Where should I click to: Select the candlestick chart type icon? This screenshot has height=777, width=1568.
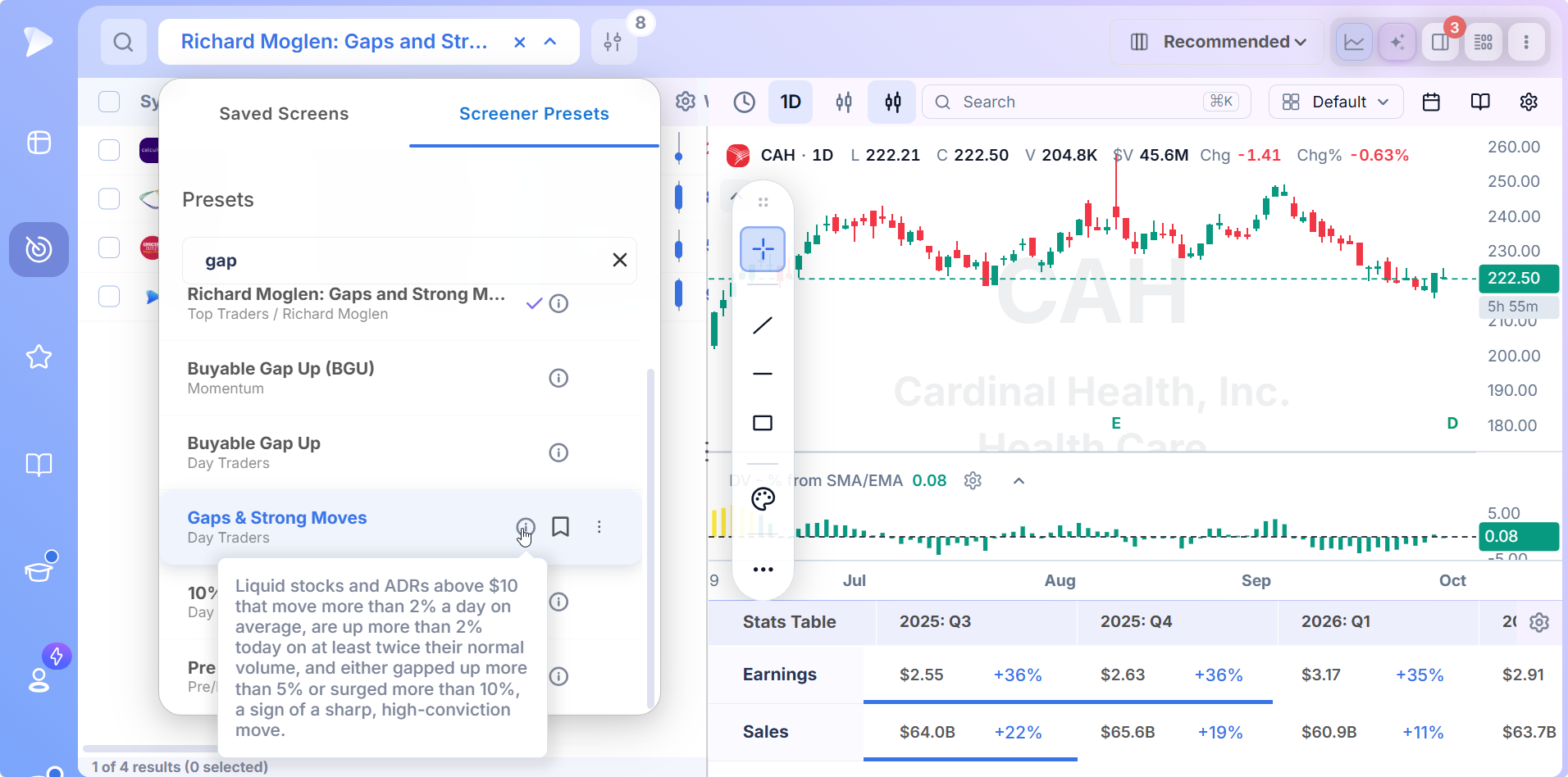tap(893, 102)
